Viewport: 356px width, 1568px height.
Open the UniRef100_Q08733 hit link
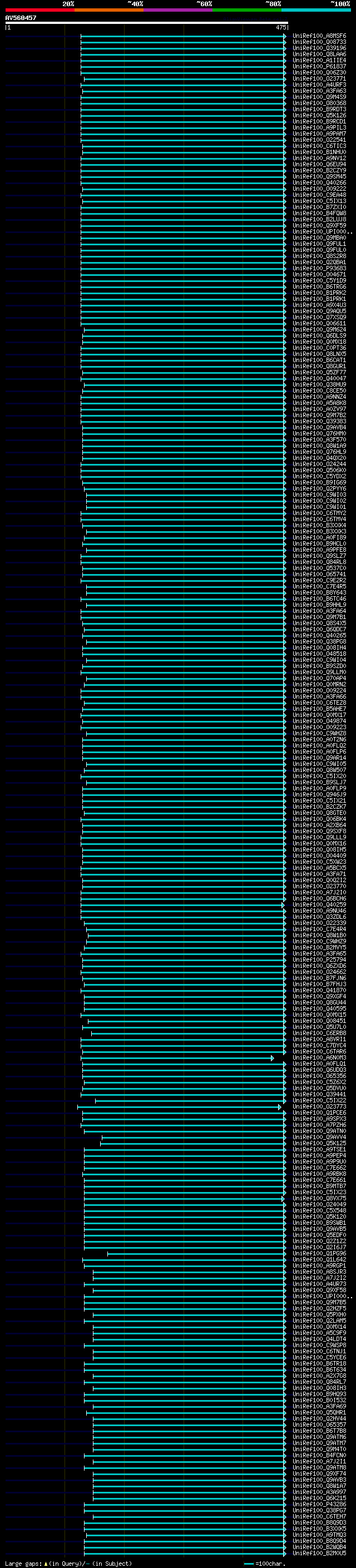pos(319,42)
